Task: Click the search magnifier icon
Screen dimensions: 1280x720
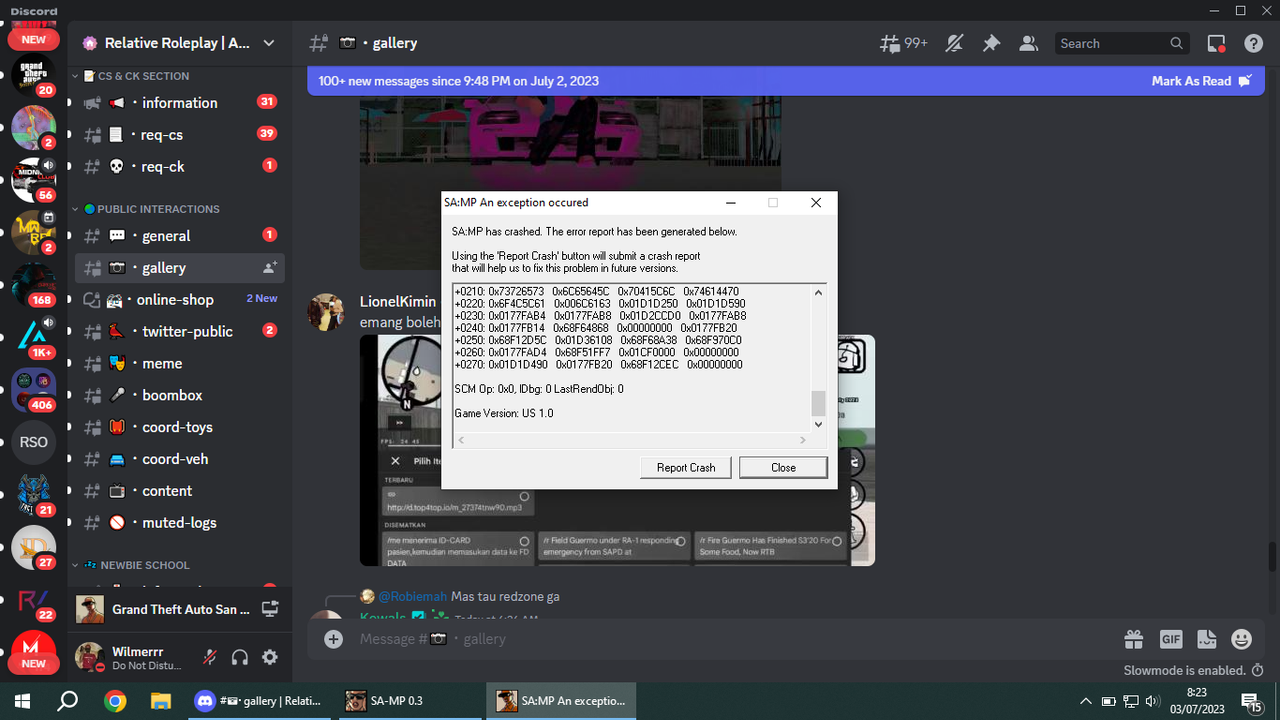Action: coord(1177,43)
